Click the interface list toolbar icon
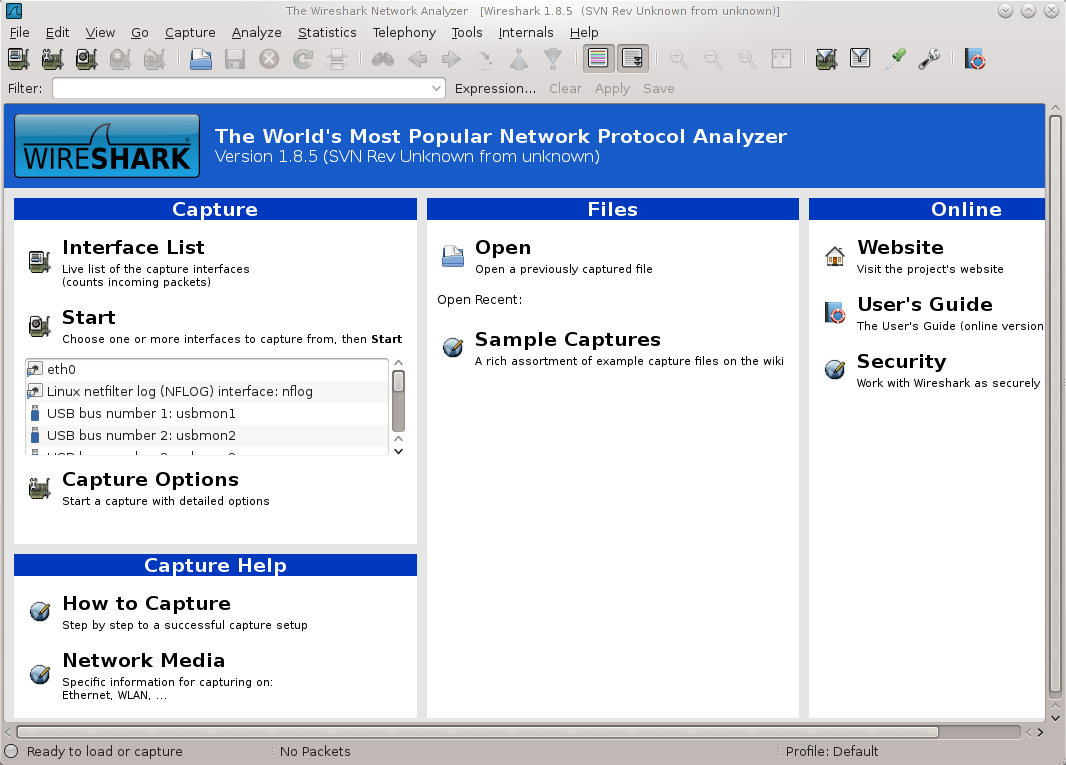1066x765 pixels. click(x=19, y=59)
